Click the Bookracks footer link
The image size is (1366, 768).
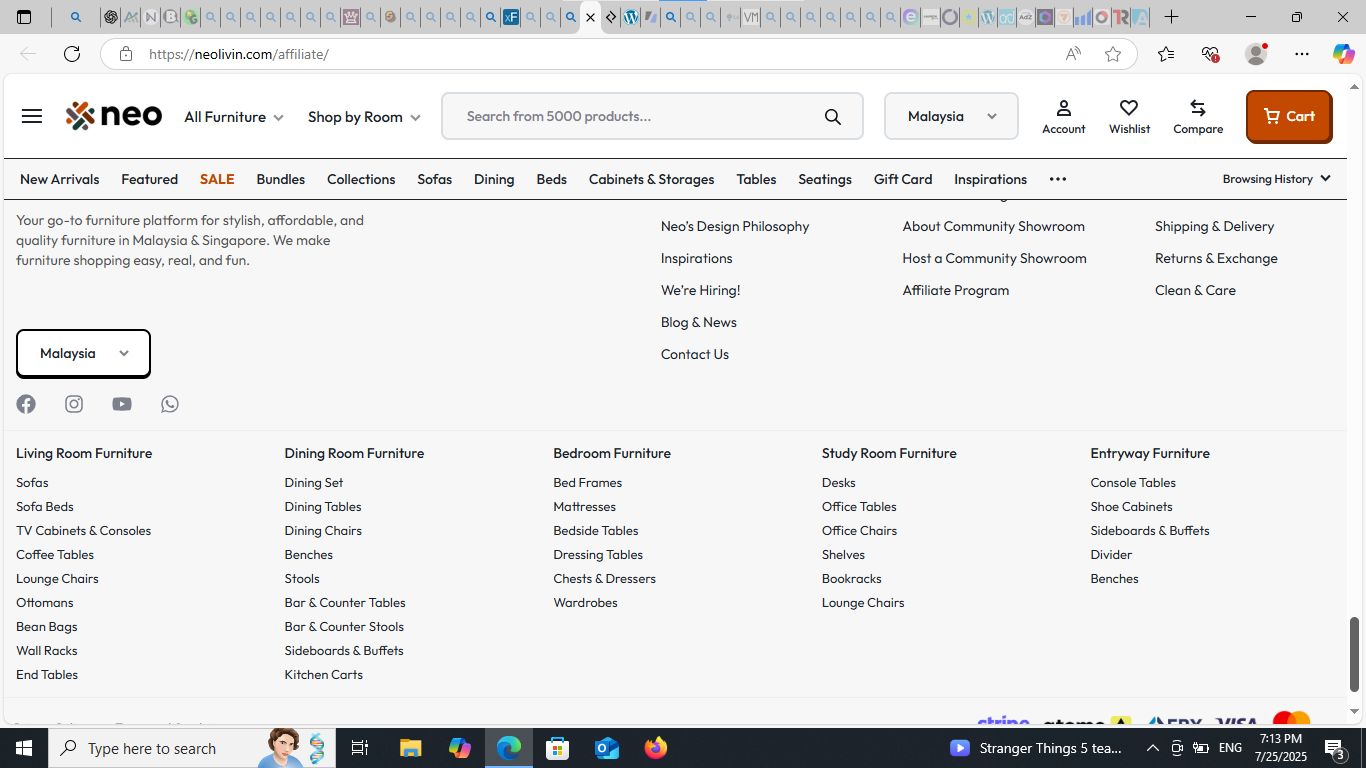(851, 578)
